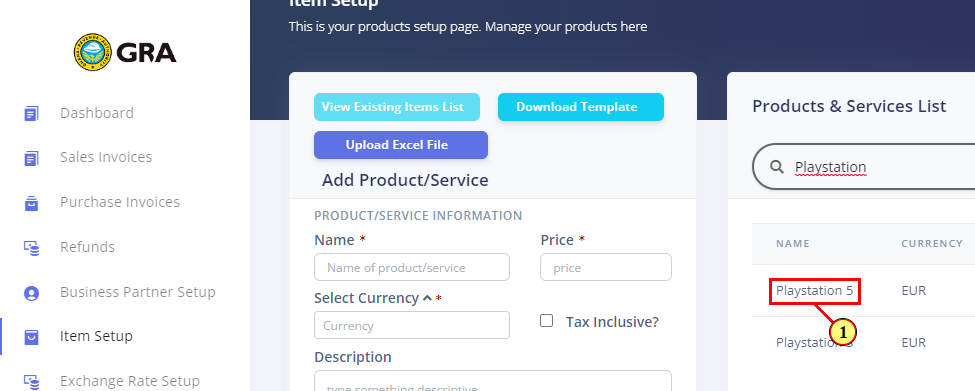The height and width of the screenshot is (391, 975).
Task: Click the Business Partner Setup person icon
Action: [31, 293]
